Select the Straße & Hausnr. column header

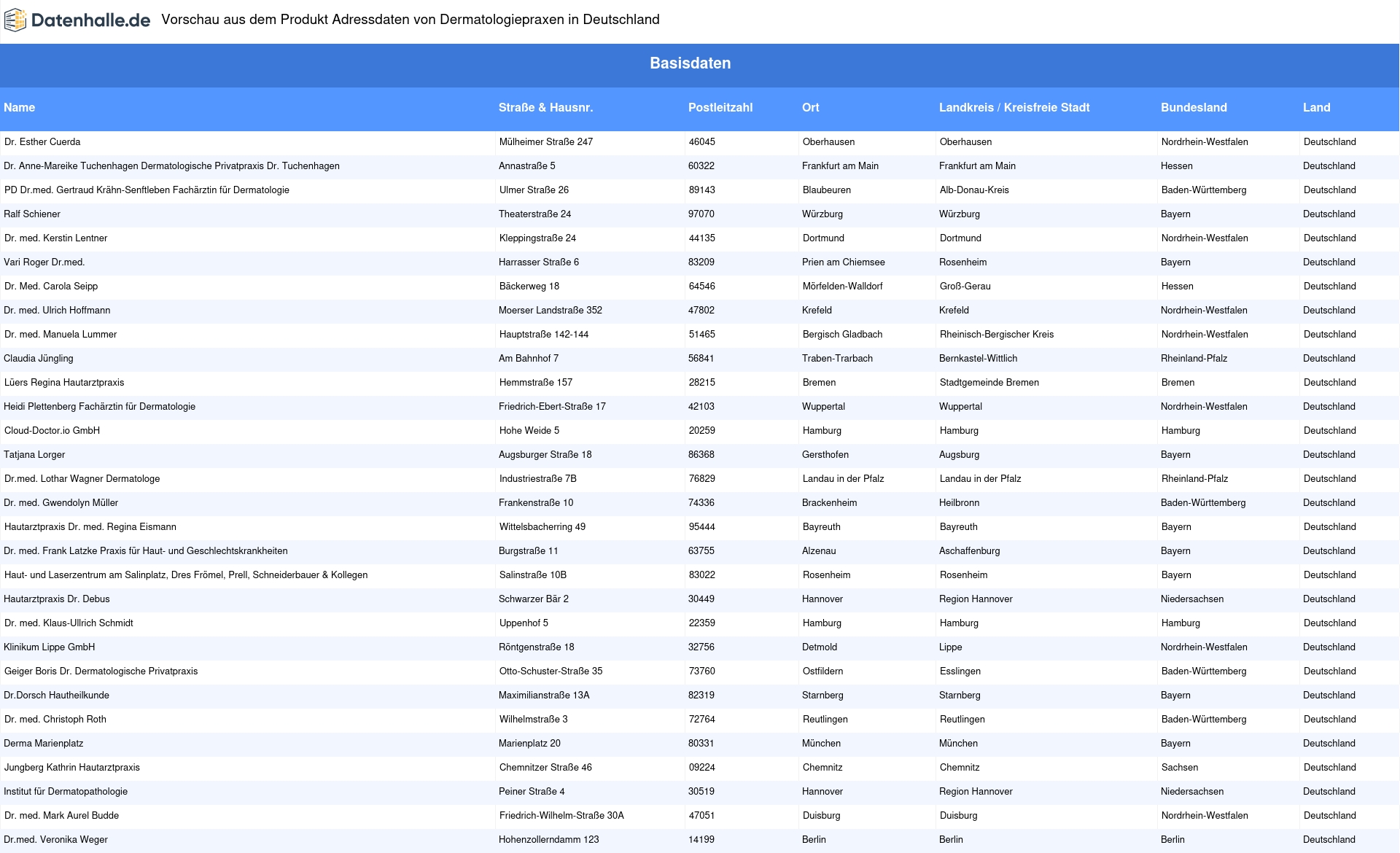[546, 108]
